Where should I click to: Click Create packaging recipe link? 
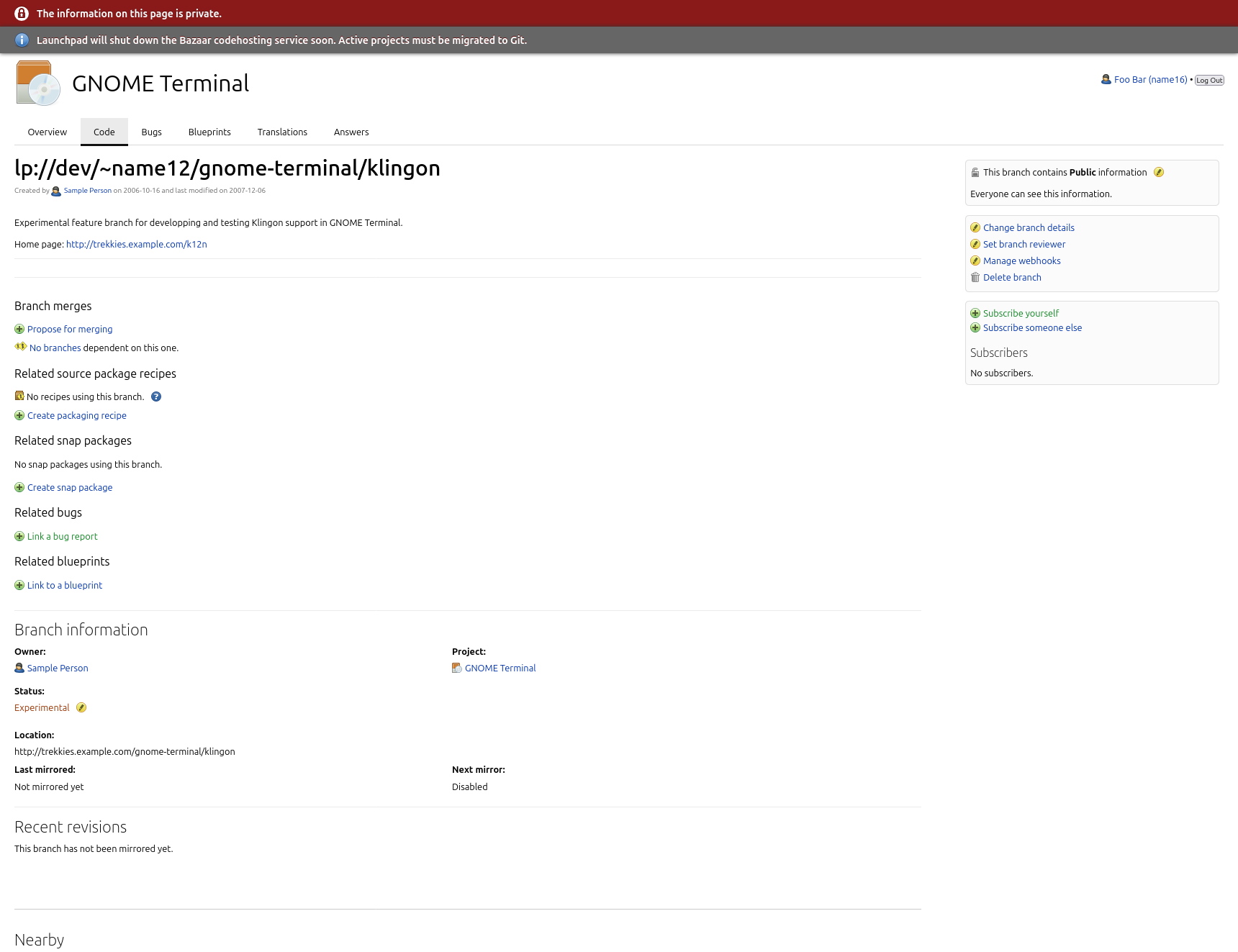(x=77, y=416)
